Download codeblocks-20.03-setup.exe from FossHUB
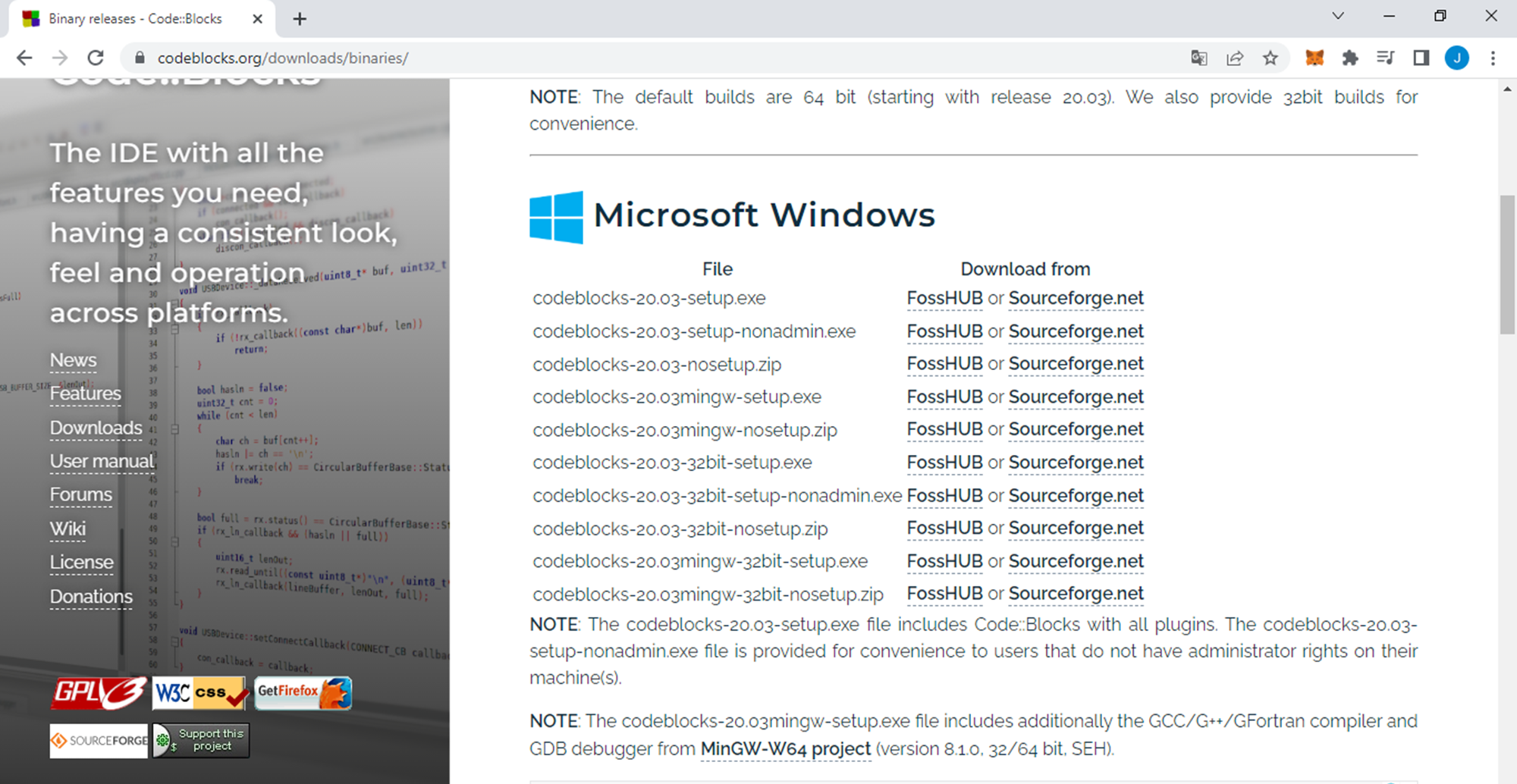This screenshot has height=784, width=1517. [945, 298]
